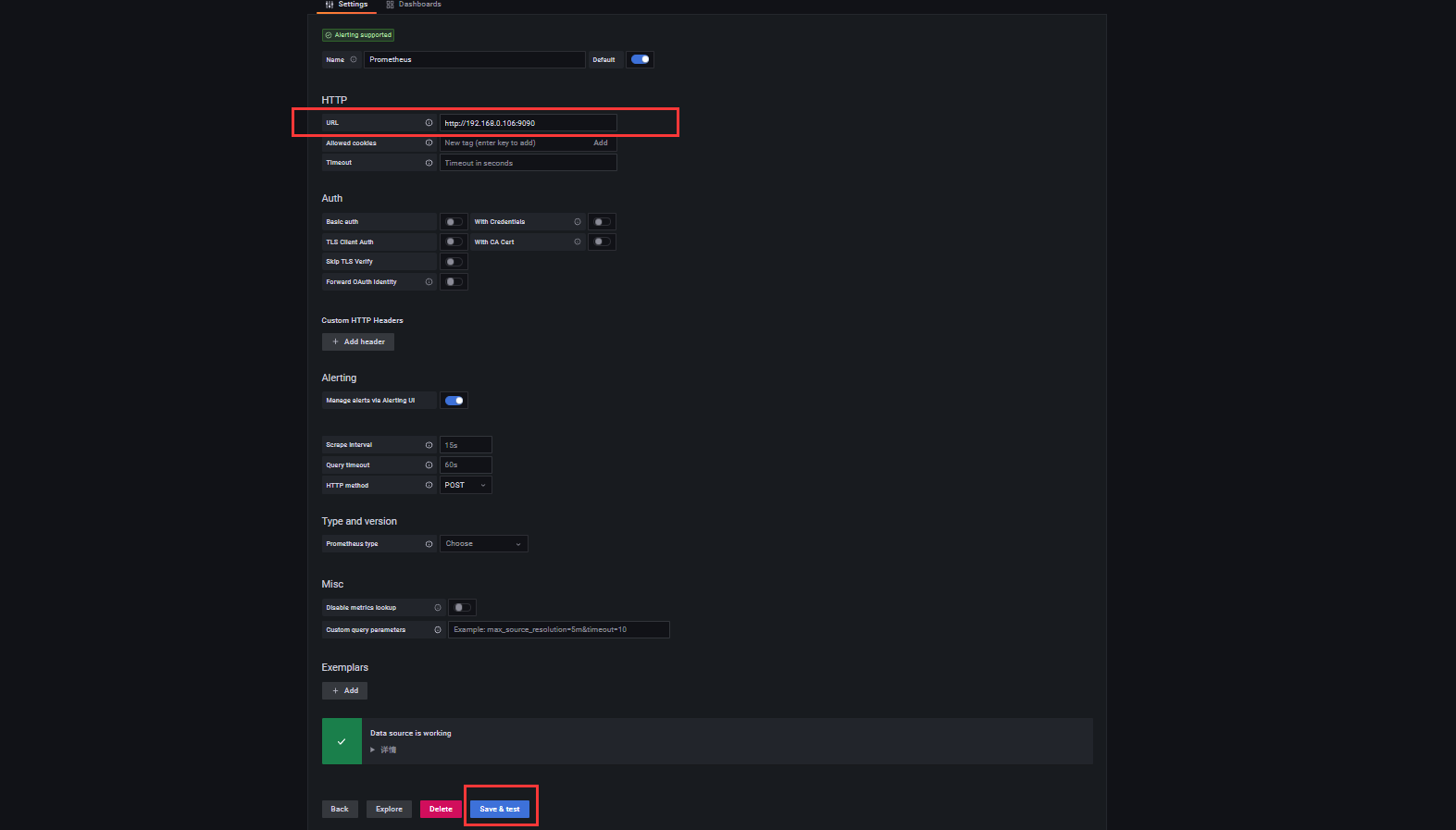
Task: Click the Name input field
Action: tap(474, 59)
